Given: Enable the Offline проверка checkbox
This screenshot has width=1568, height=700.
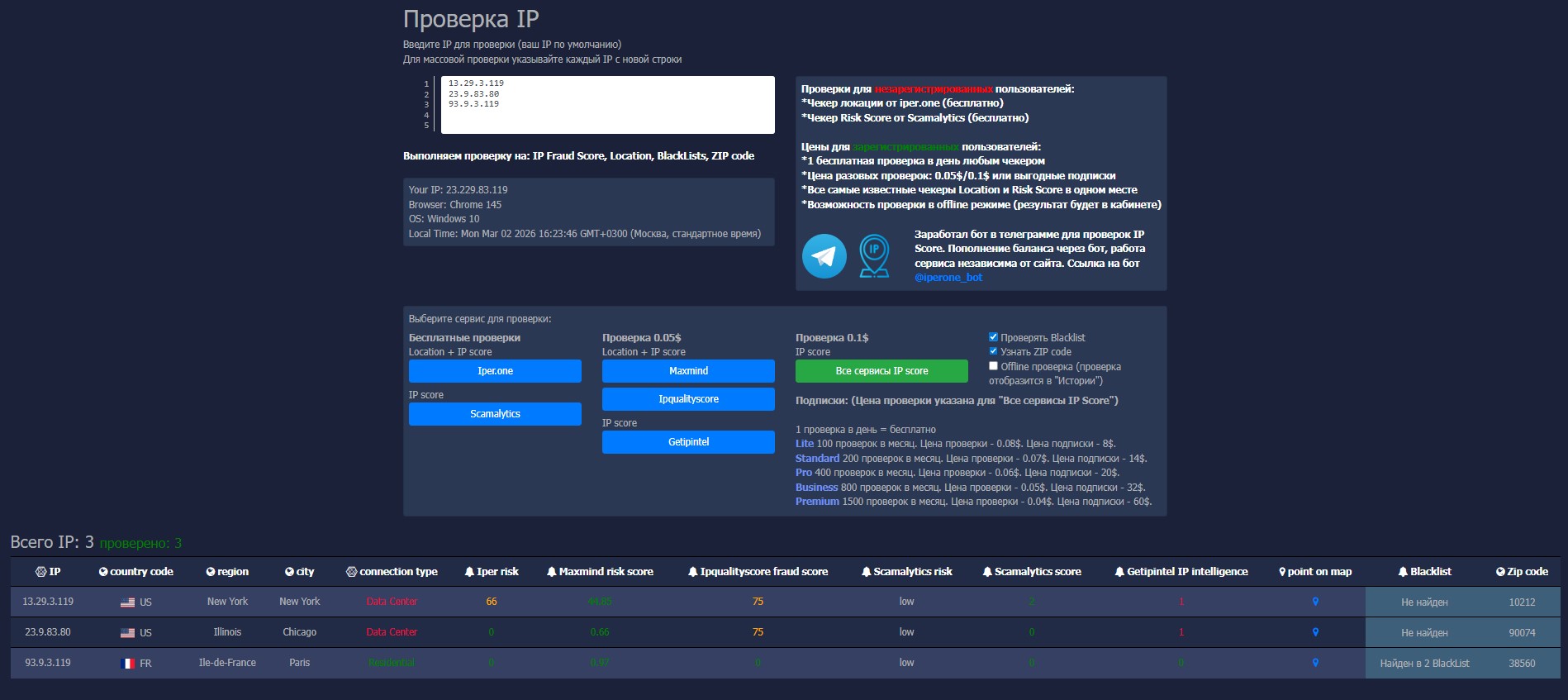Looking at the screenshot, I should coord(993,366).
